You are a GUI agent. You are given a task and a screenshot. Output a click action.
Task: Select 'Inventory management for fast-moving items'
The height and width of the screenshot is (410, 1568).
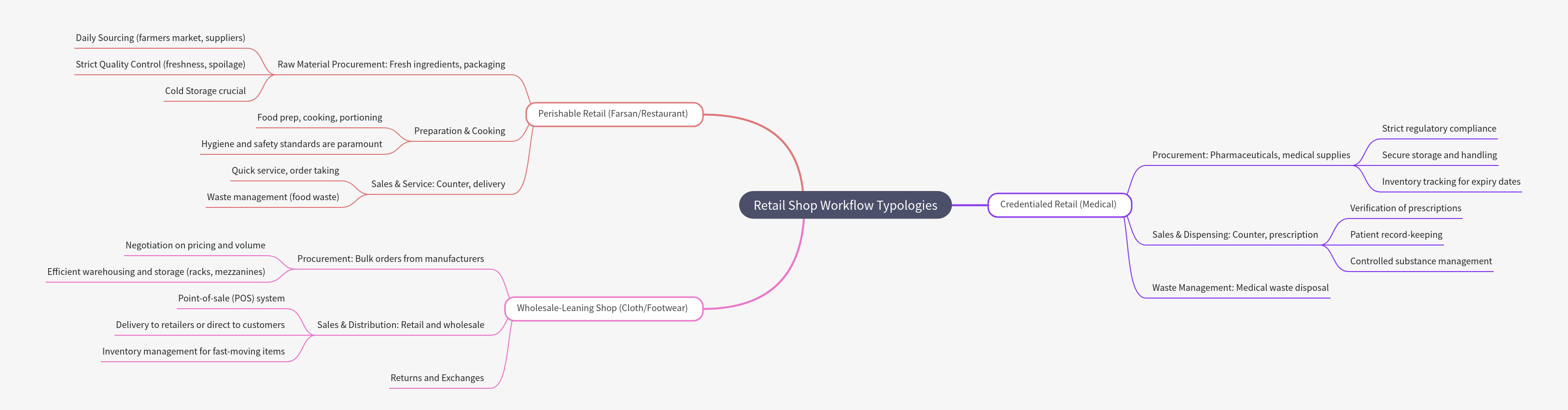[x=194, y=352]
